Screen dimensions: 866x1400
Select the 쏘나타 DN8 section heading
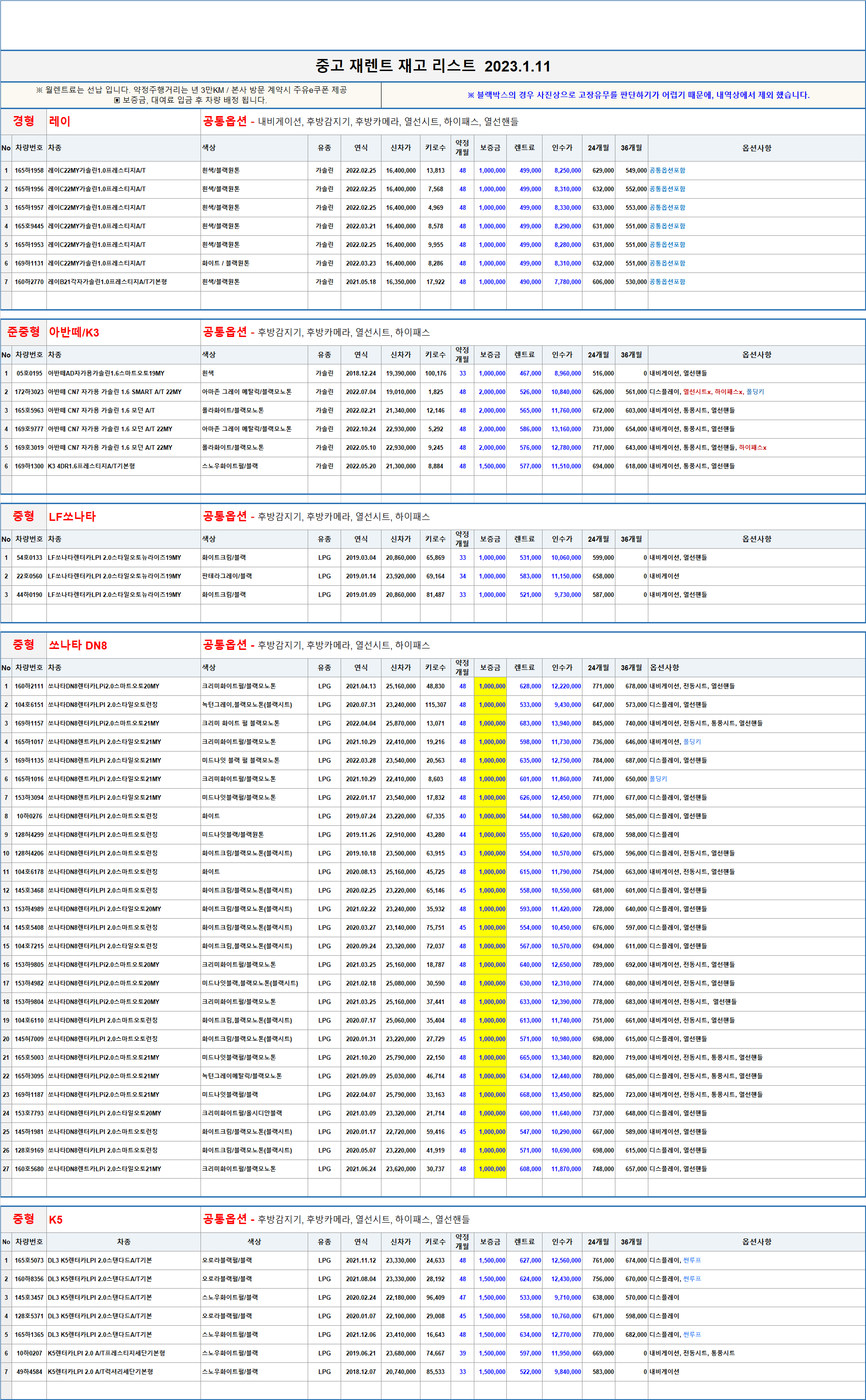(78, 645)
